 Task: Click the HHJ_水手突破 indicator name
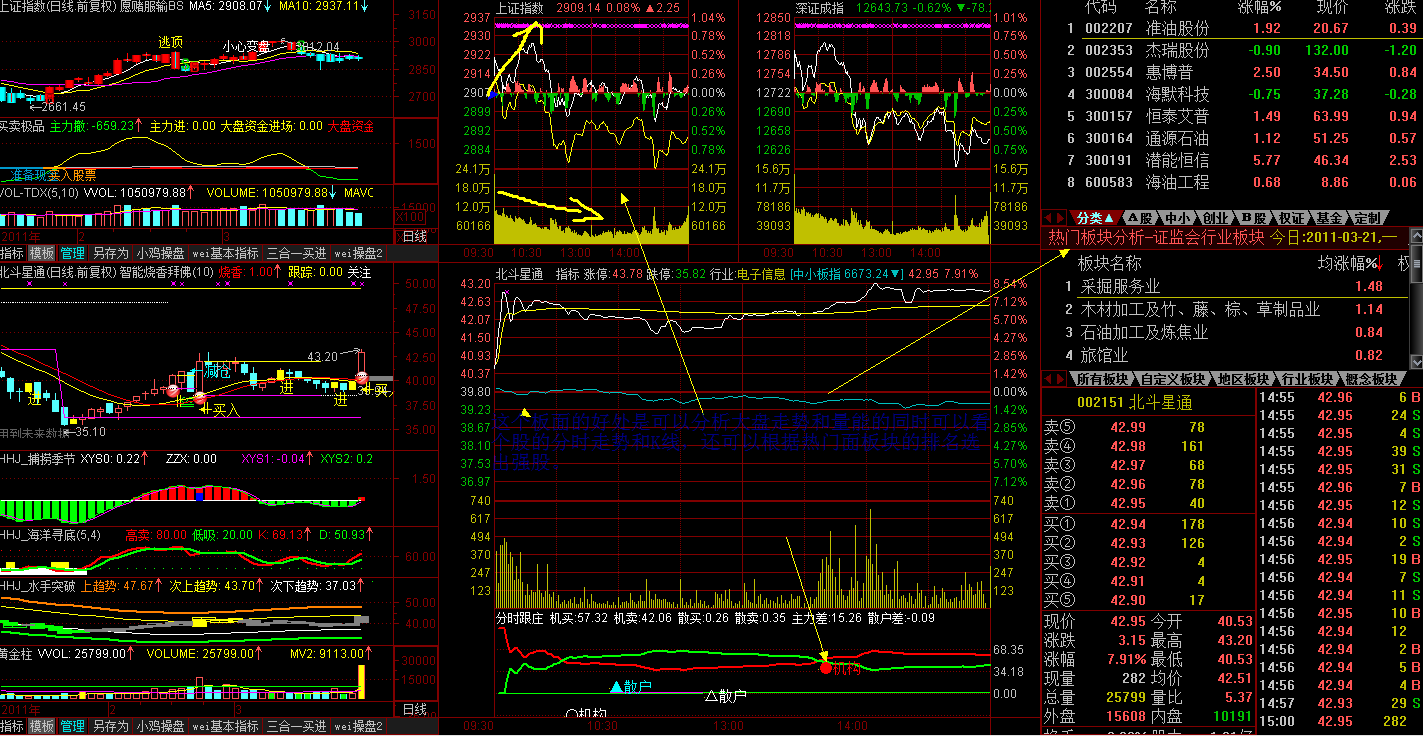(x=37, y=585)
